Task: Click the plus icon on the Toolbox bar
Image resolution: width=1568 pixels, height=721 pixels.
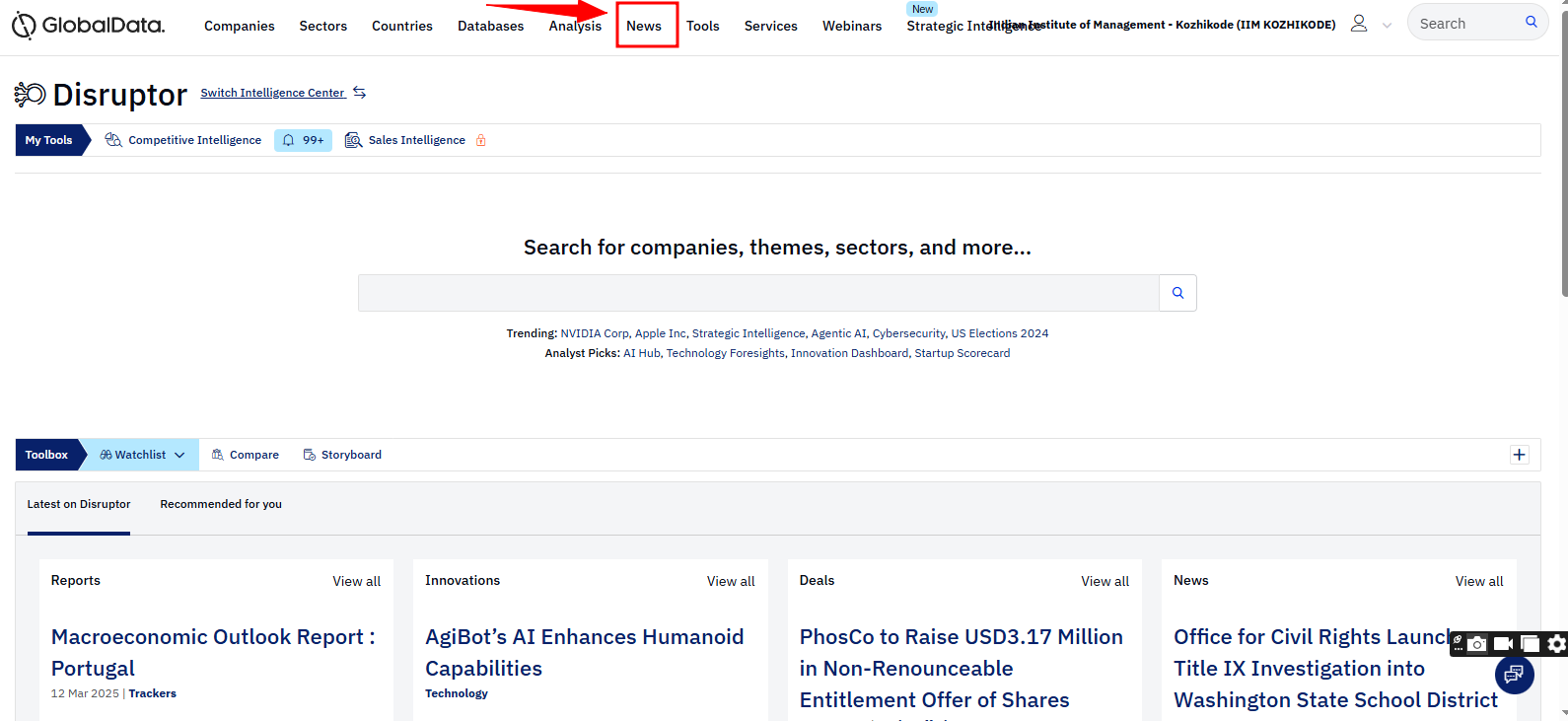Action: (x=1519, y=455)
